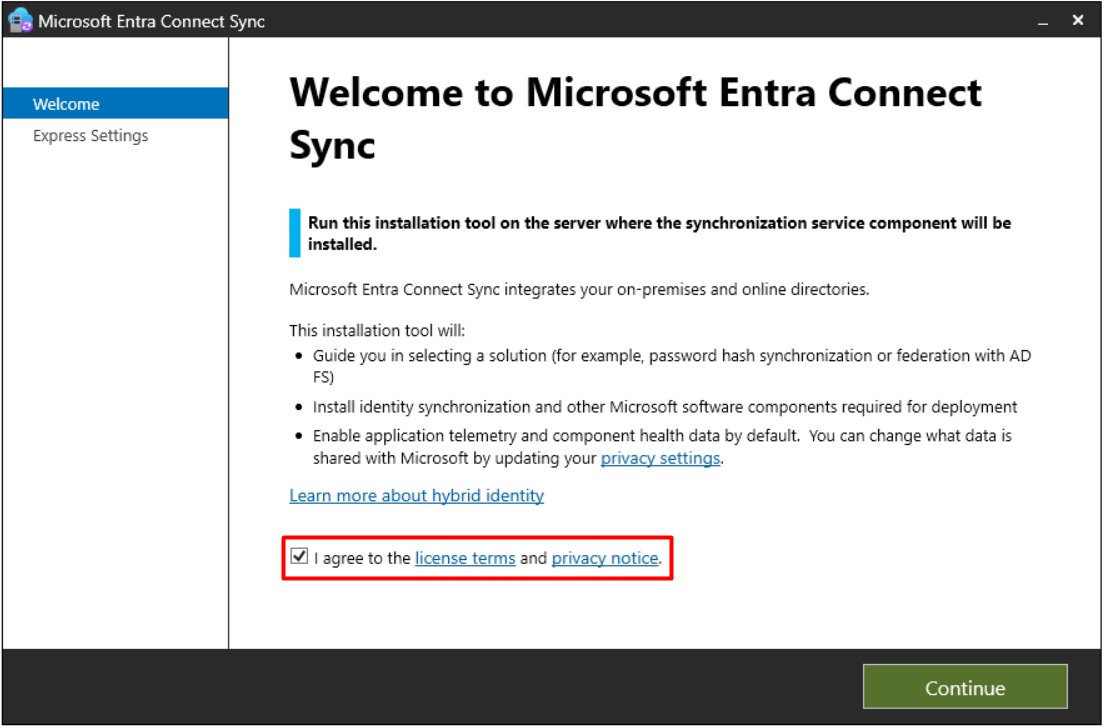
Task: Click the Microsoft Entra Connect Sync app icon
Action: tap(20, 20)
